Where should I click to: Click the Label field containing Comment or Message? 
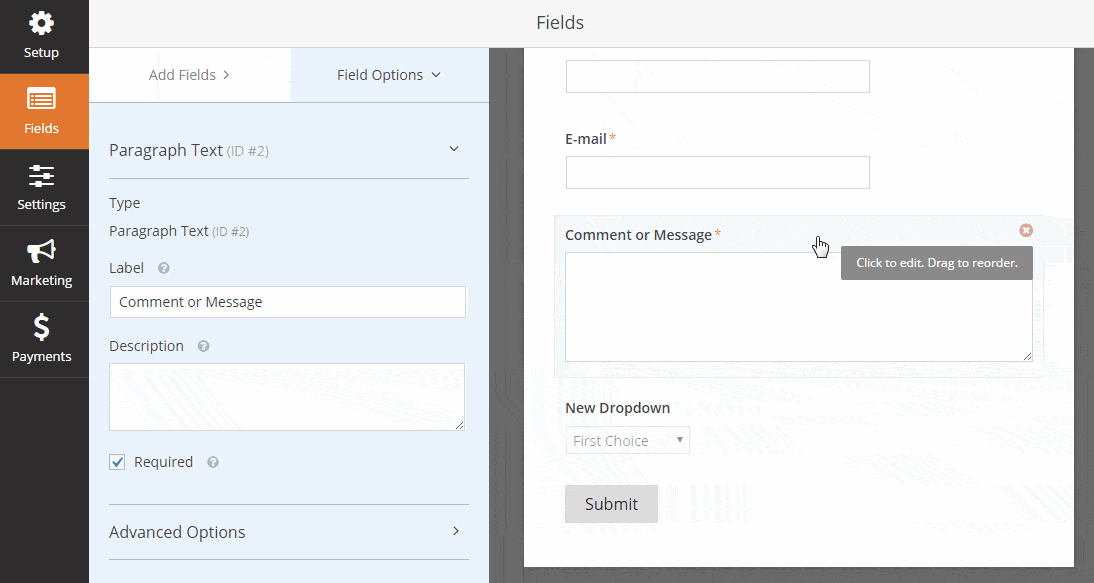pyautogui.click(x=287, y=302)
